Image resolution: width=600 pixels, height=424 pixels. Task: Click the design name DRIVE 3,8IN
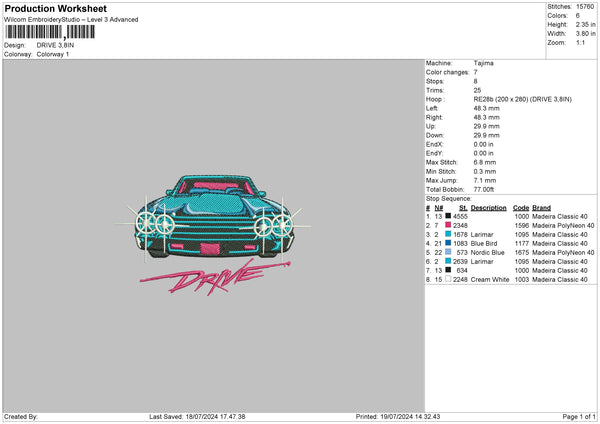55,45
